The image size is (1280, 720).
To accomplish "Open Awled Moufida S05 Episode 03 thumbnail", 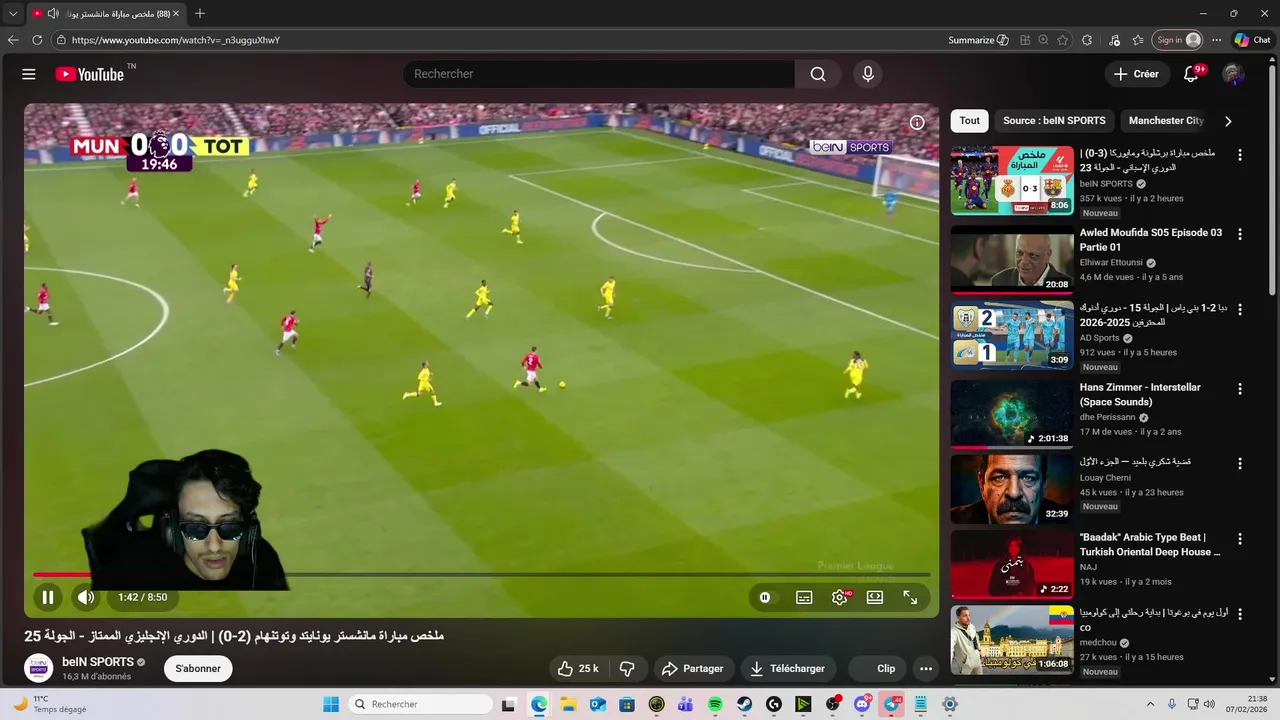I will click(x=1012, y=259).
